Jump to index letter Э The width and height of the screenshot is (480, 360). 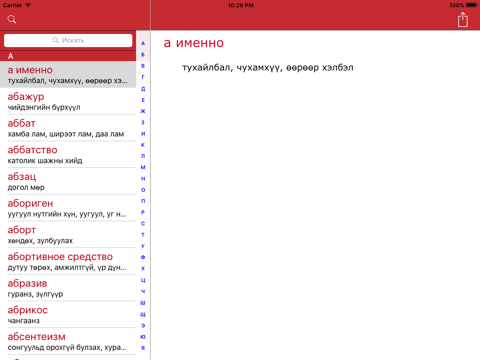point(143,325)
